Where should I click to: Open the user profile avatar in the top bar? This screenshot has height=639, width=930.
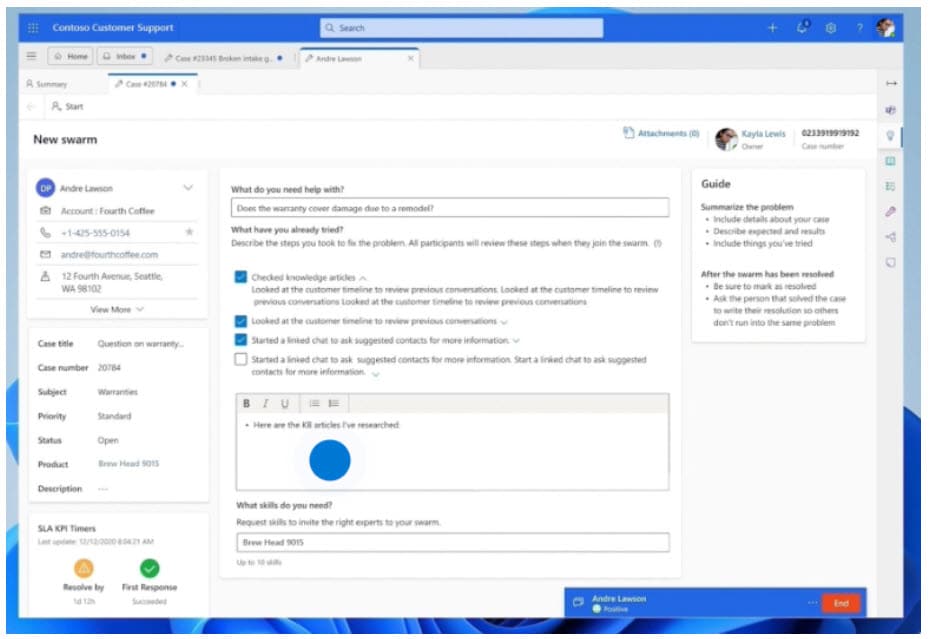click(x=886, y=27)
